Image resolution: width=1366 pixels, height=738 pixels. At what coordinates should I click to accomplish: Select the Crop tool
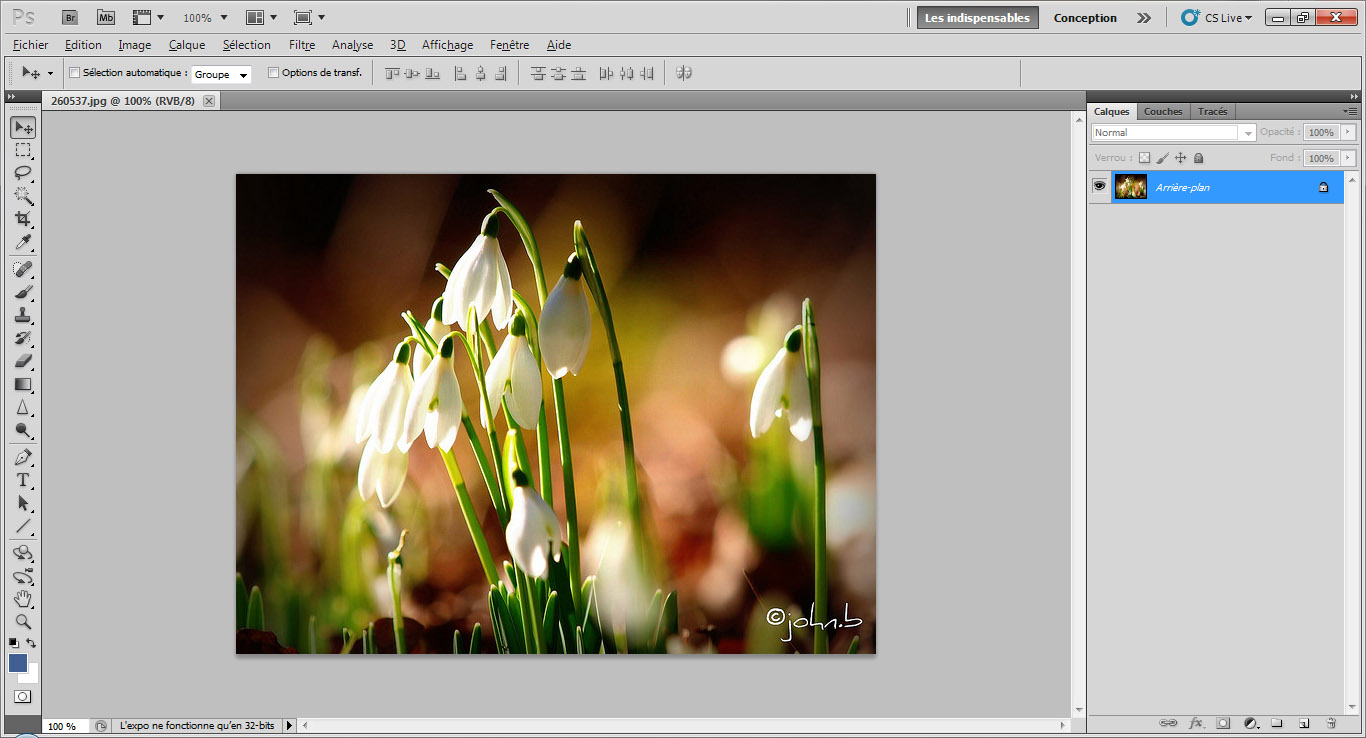[x=22, y=219]
